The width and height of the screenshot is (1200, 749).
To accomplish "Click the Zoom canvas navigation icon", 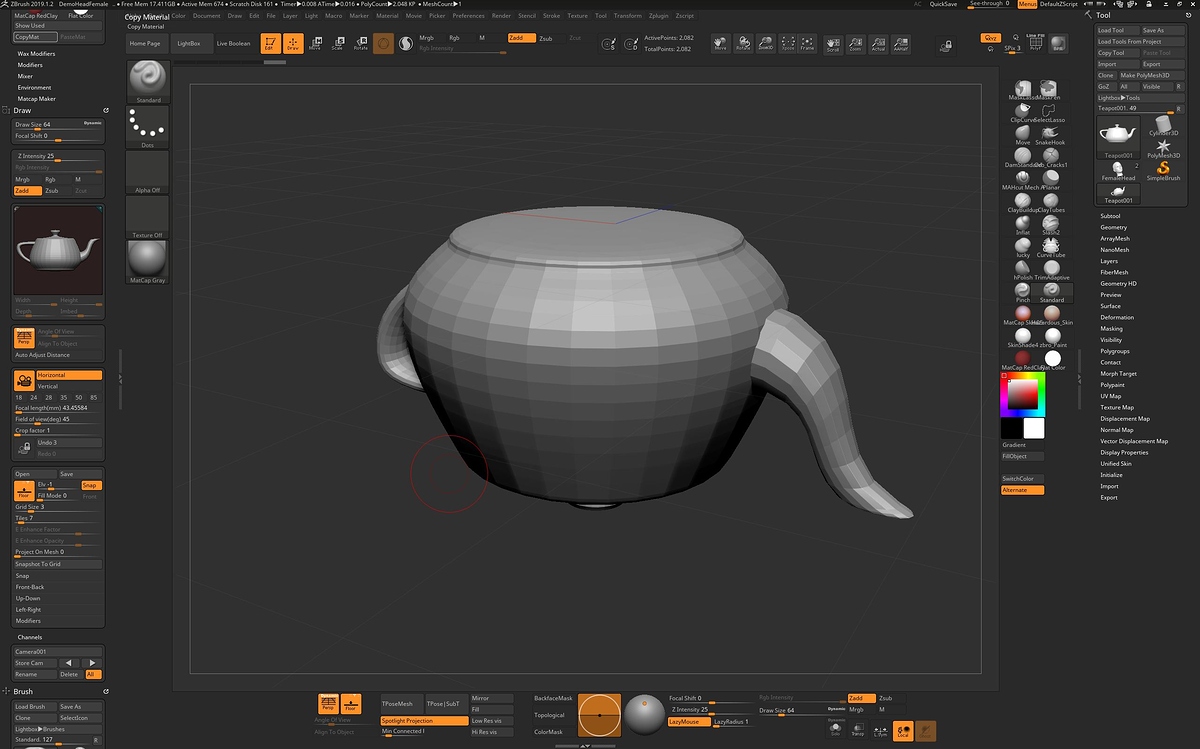I will pos(855,44).
